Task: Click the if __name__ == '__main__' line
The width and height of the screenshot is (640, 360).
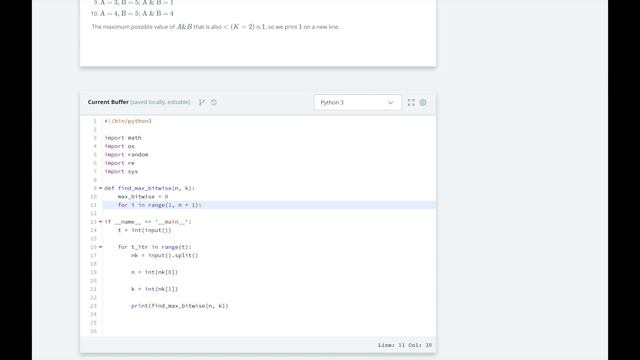Action: coord(148,222)
